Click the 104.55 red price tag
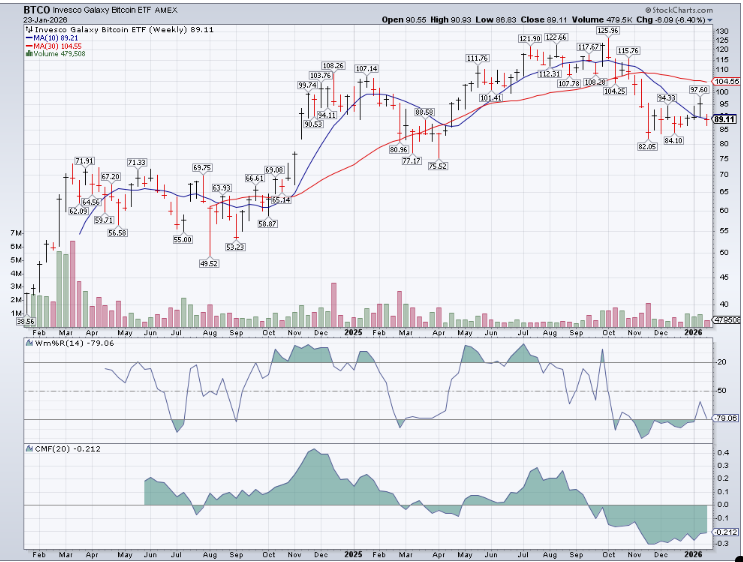Viewport: 743px width, 562px height. (x=725, y=81)
